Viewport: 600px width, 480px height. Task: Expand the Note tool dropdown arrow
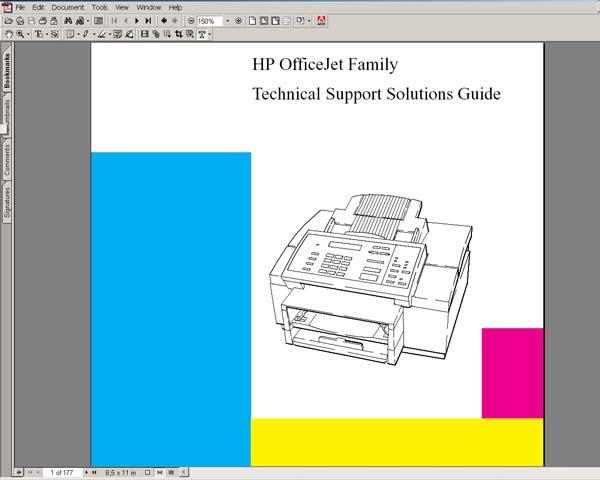pos(78,34)
